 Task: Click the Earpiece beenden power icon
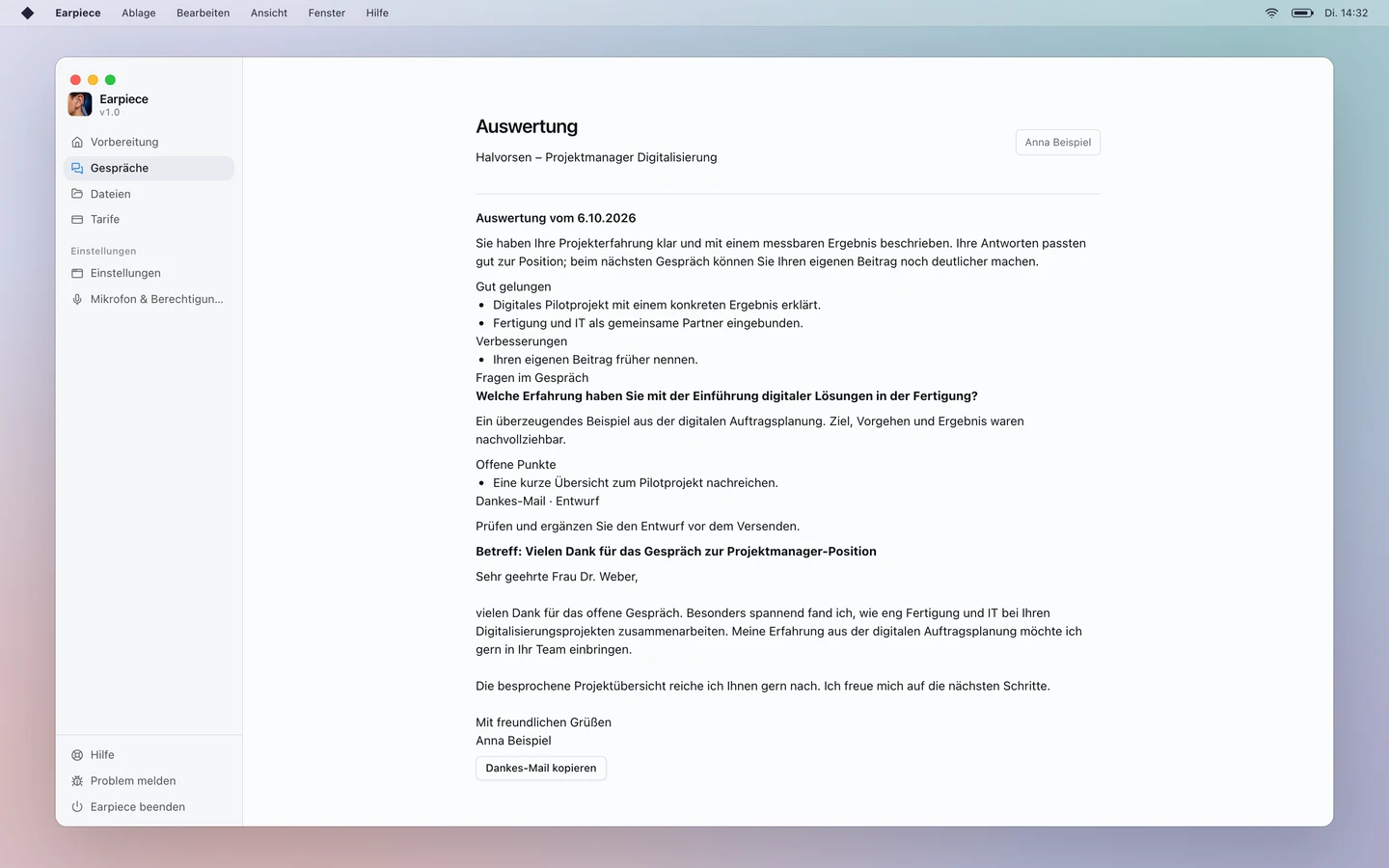pyautogui.click(x=77, y=807)
